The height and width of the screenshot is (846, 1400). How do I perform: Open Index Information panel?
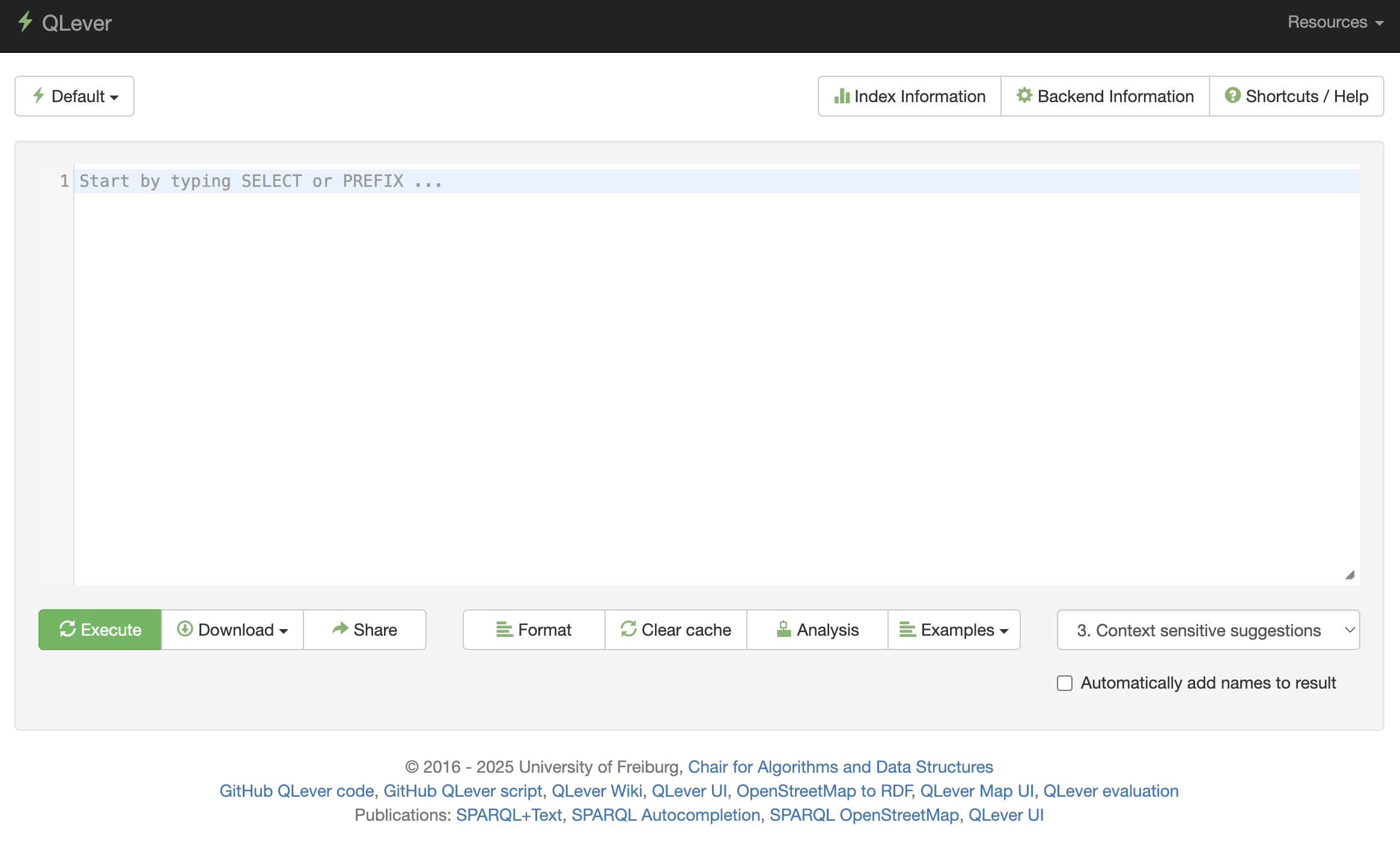pos(910,96)
